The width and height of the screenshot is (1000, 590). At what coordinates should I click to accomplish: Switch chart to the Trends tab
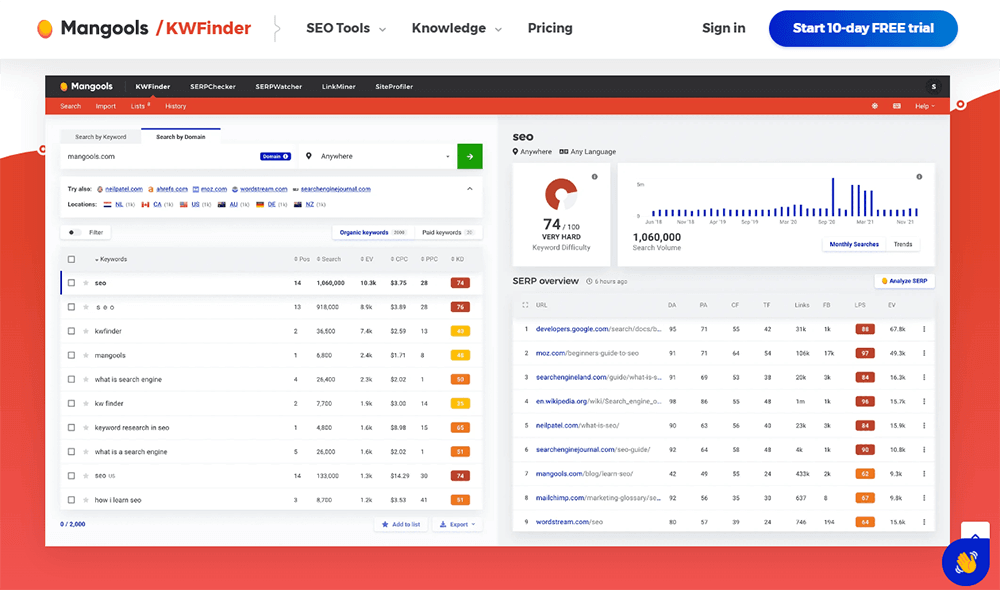903,244
